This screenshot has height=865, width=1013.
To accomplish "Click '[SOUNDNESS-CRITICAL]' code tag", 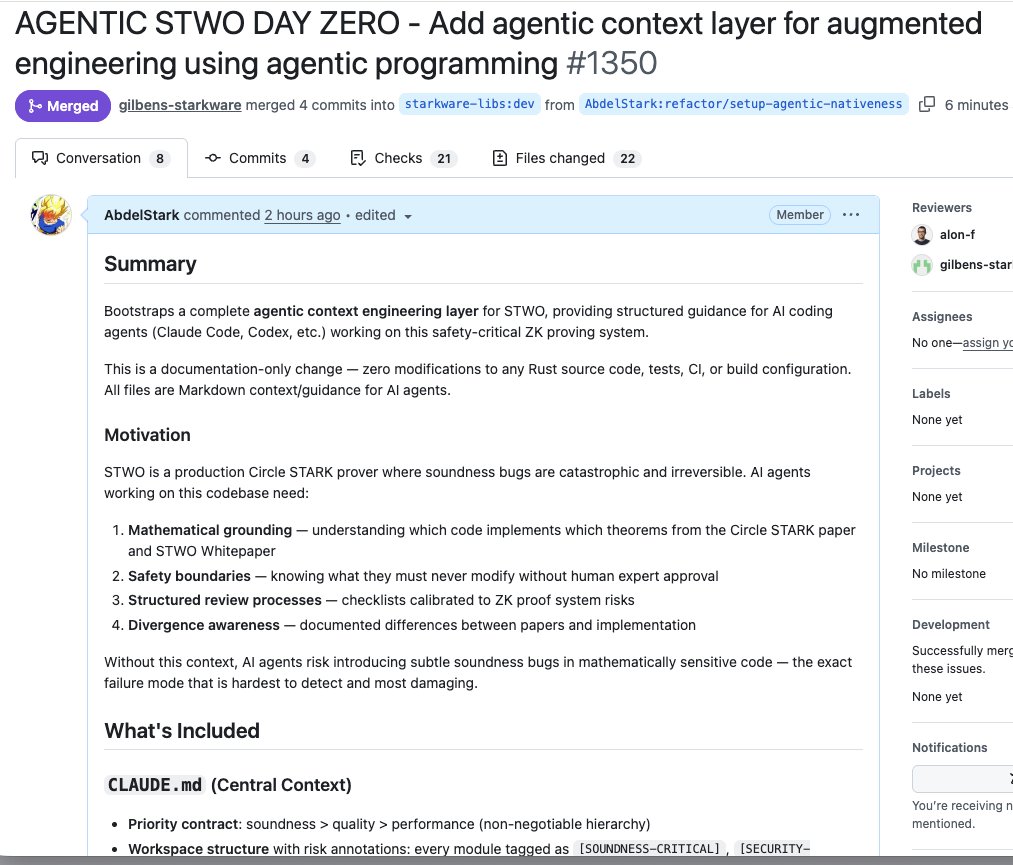I will (x=649, y=848).
